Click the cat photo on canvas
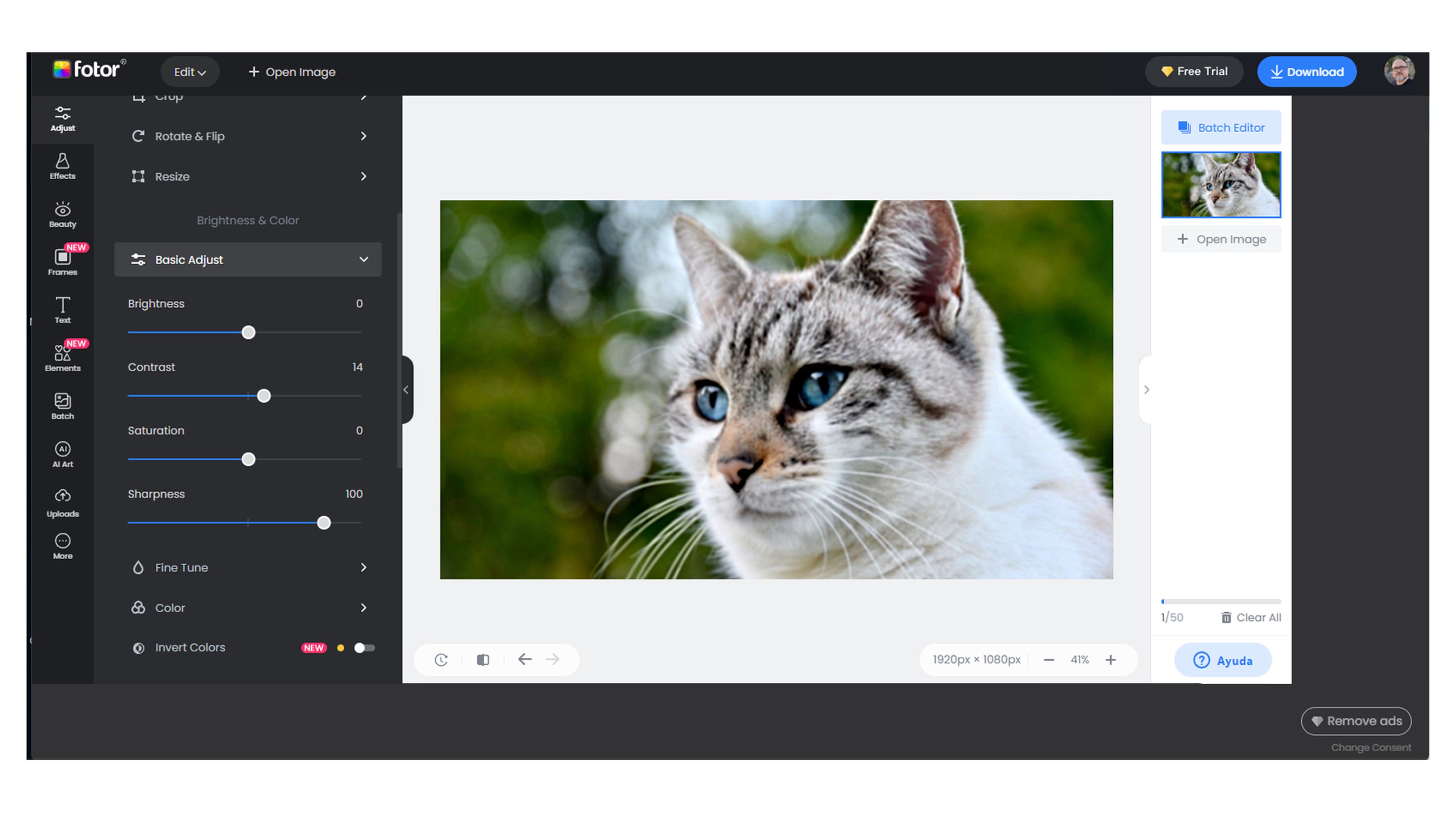1456x819 pixels. pos(777,389)
